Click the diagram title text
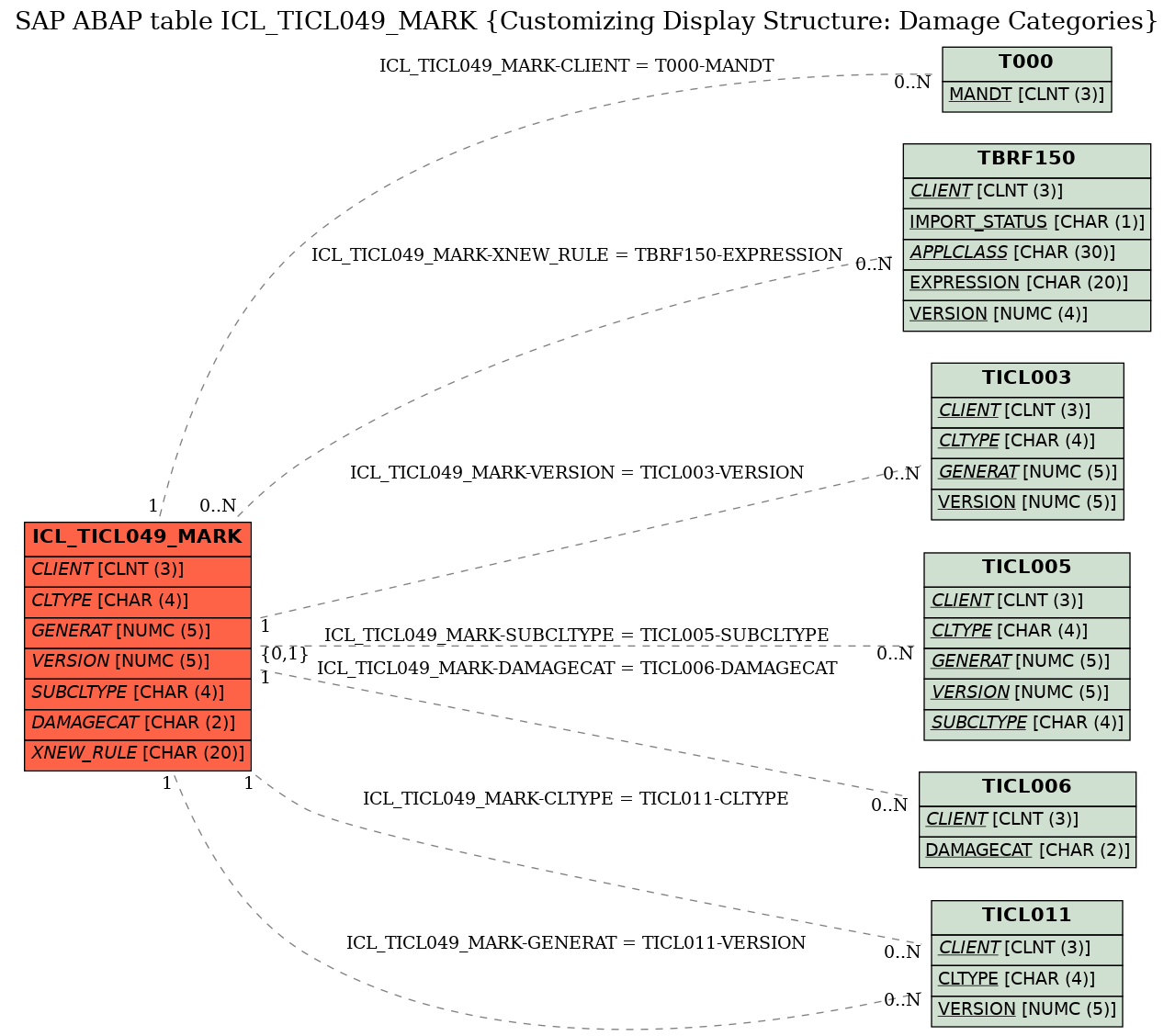 click(x=587, y=21)
